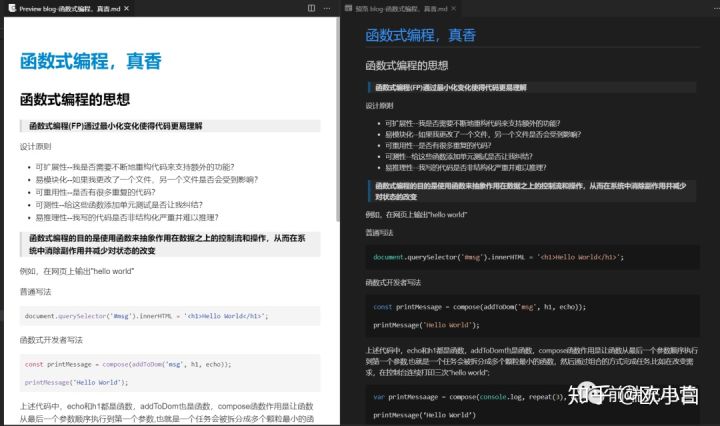Click the 上述代码中 paragraph in the dark preview
This screenshot has height=426, width=720.
[x=532, y=361]
